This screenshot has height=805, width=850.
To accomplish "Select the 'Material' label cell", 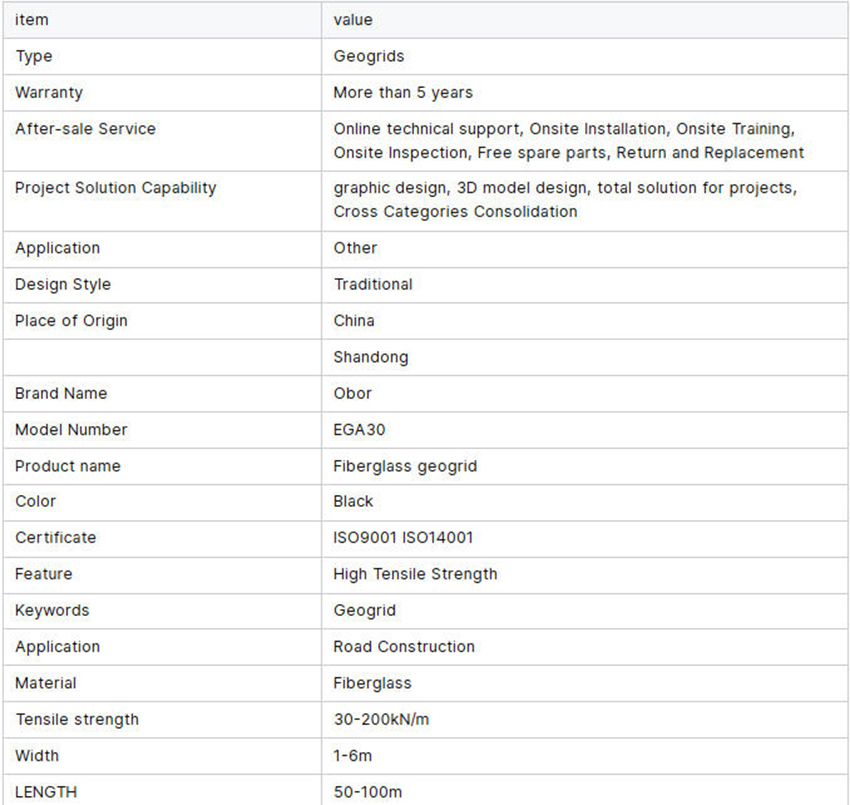I will tap(46, 683).
